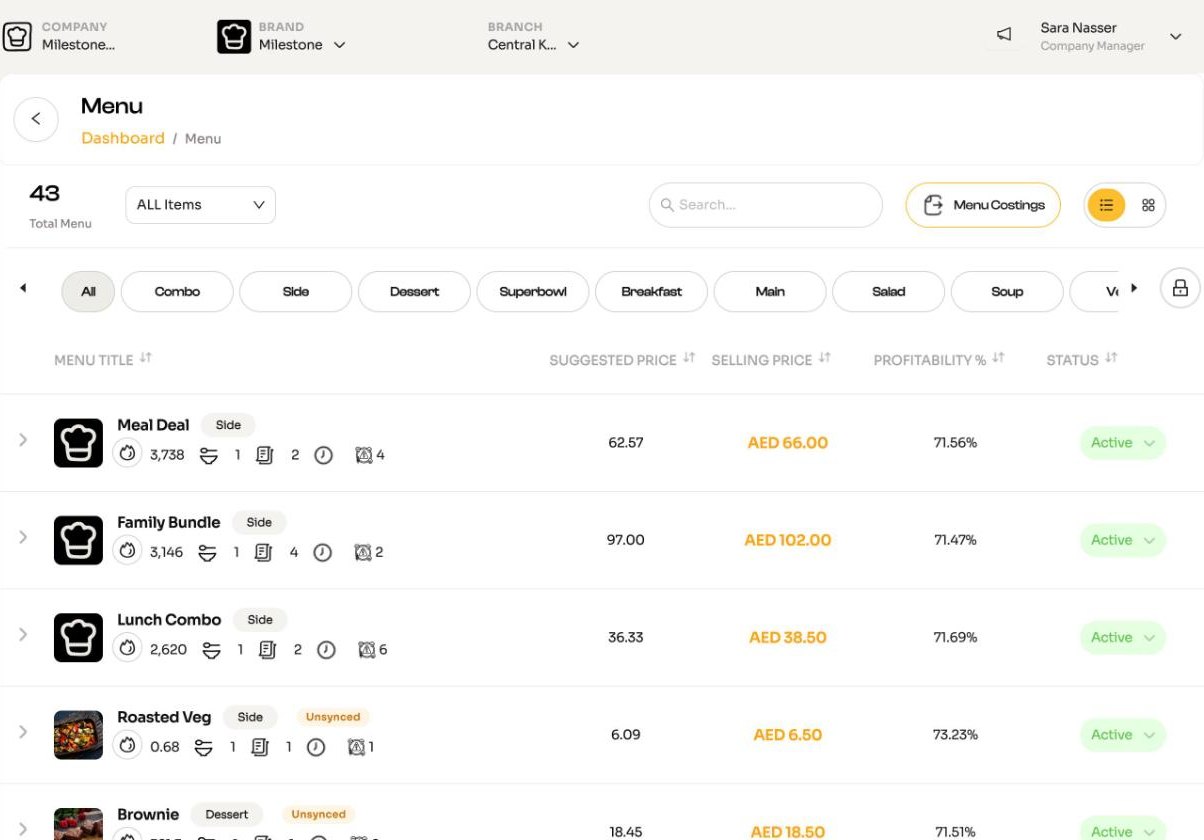Sort by Selling Price

(x=824, y=358)
